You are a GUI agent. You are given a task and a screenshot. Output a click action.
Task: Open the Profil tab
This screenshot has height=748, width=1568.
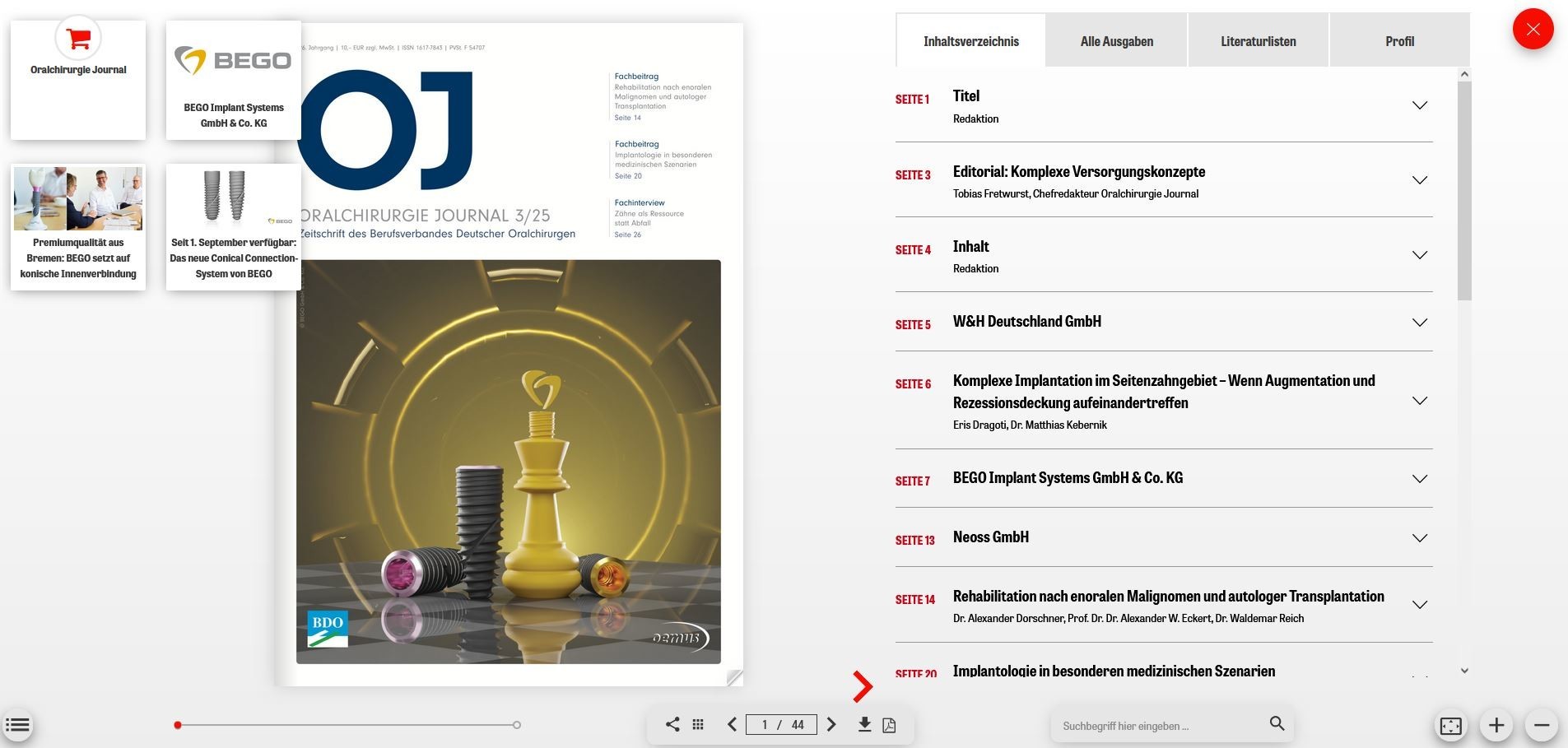(x=1399, y=41)
